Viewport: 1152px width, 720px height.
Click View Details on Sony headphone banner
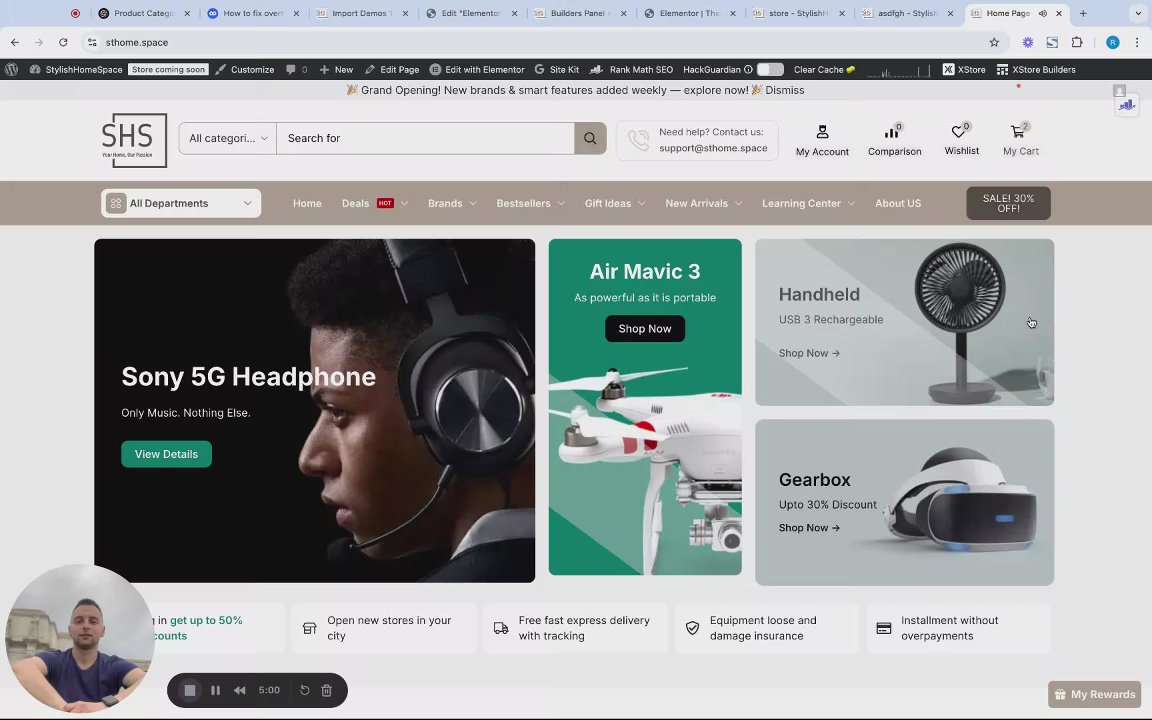tap(166, 454)
